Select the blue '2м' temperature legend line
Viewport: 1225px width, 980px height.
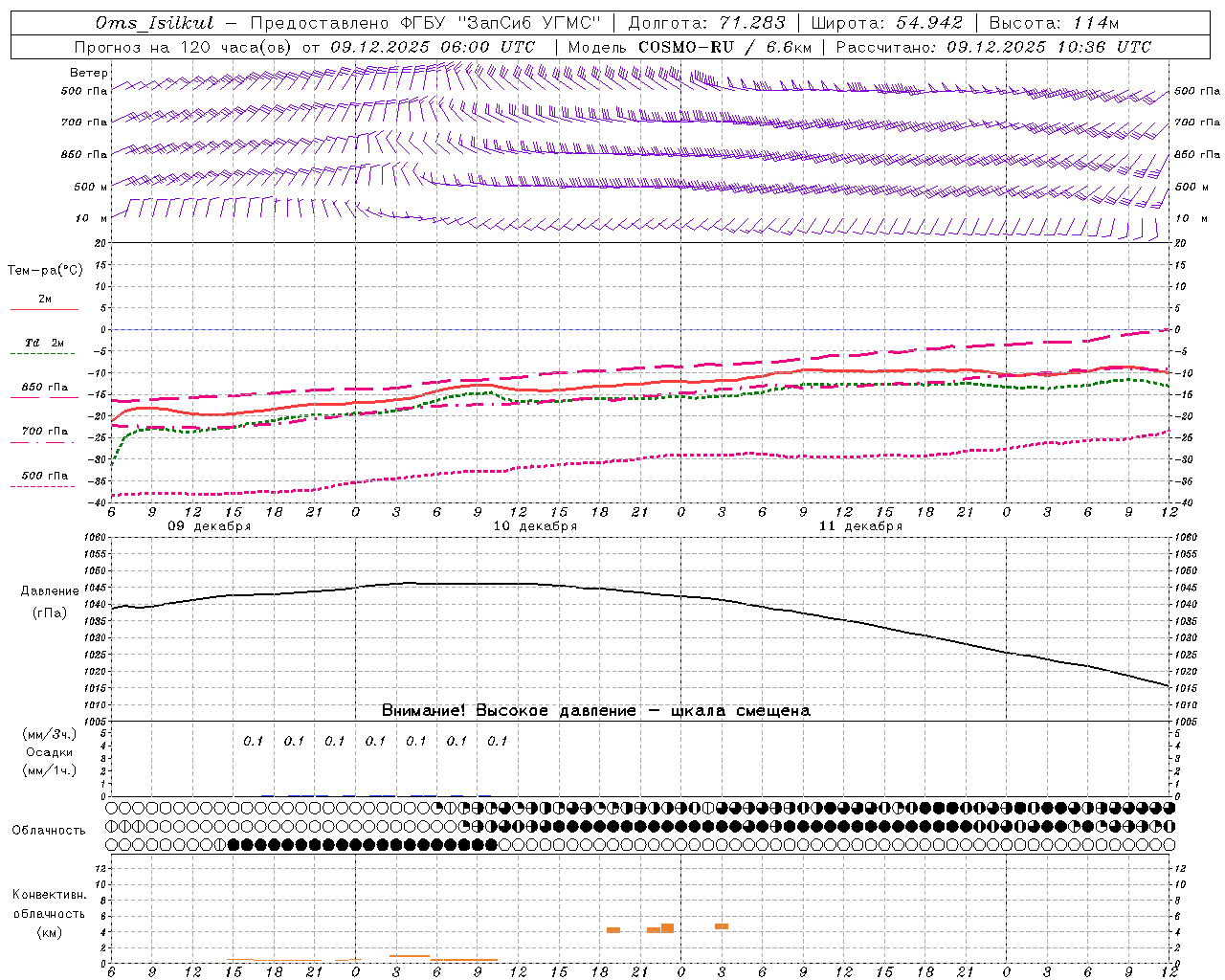coord(44,303)
